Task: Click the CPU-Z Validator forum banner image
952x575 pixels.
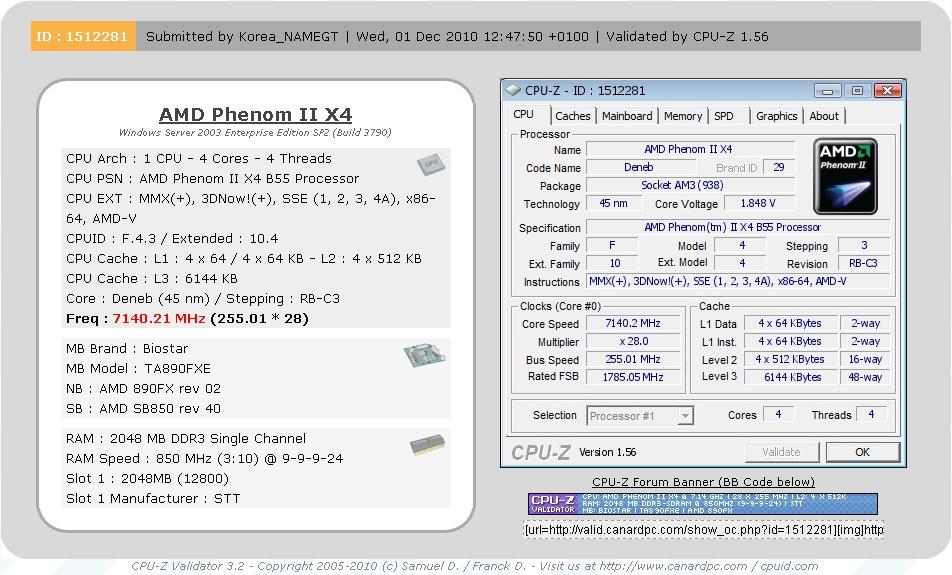Action: click(702, 504)
